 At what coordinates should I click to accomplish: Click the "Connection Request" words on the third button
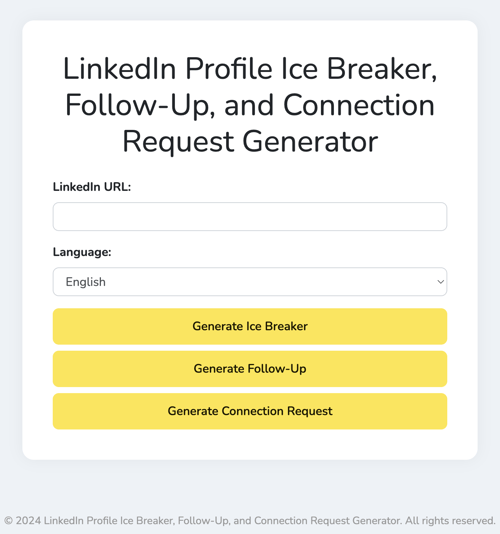277,411
